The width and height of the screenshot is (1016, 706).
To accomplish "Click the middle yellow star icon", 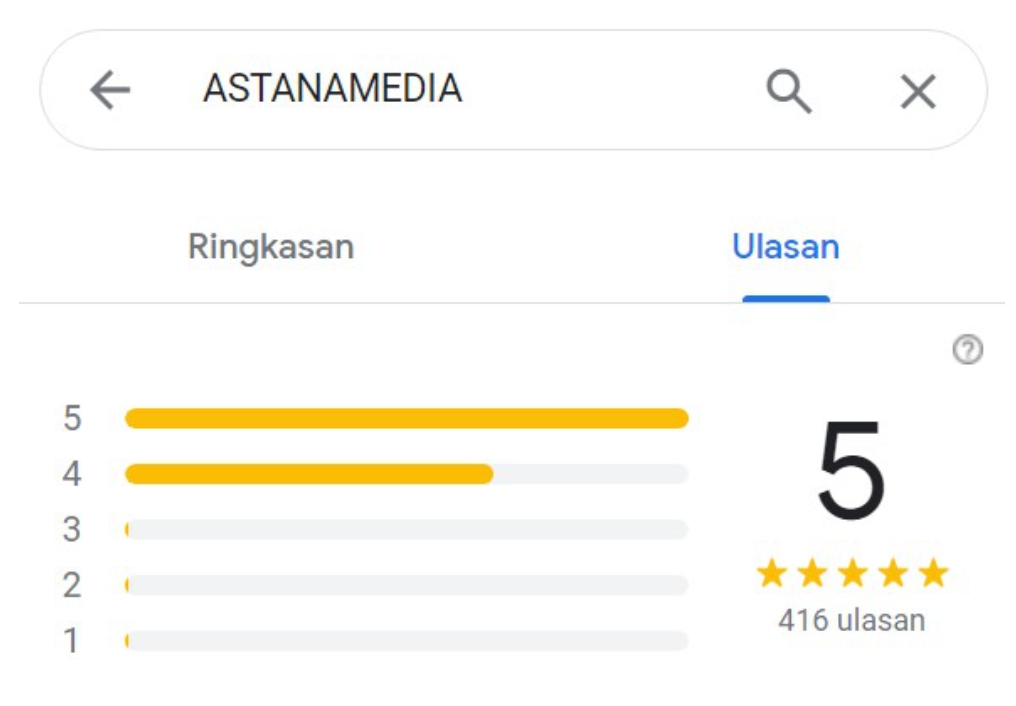I will point(853,573).
